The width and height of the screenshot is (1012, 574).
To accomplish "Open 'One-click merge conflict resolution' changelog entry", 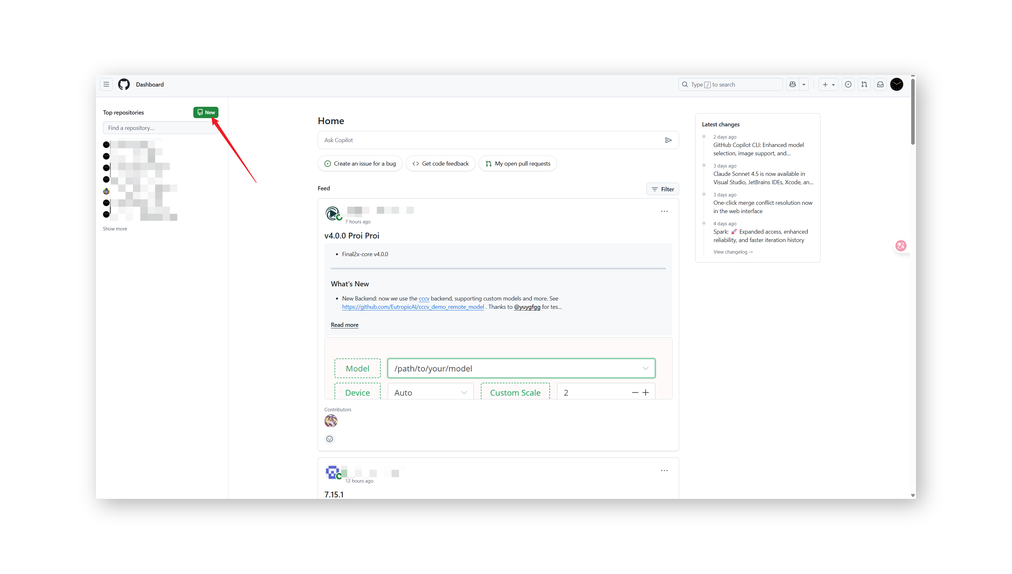I will [x=763, y=207].
